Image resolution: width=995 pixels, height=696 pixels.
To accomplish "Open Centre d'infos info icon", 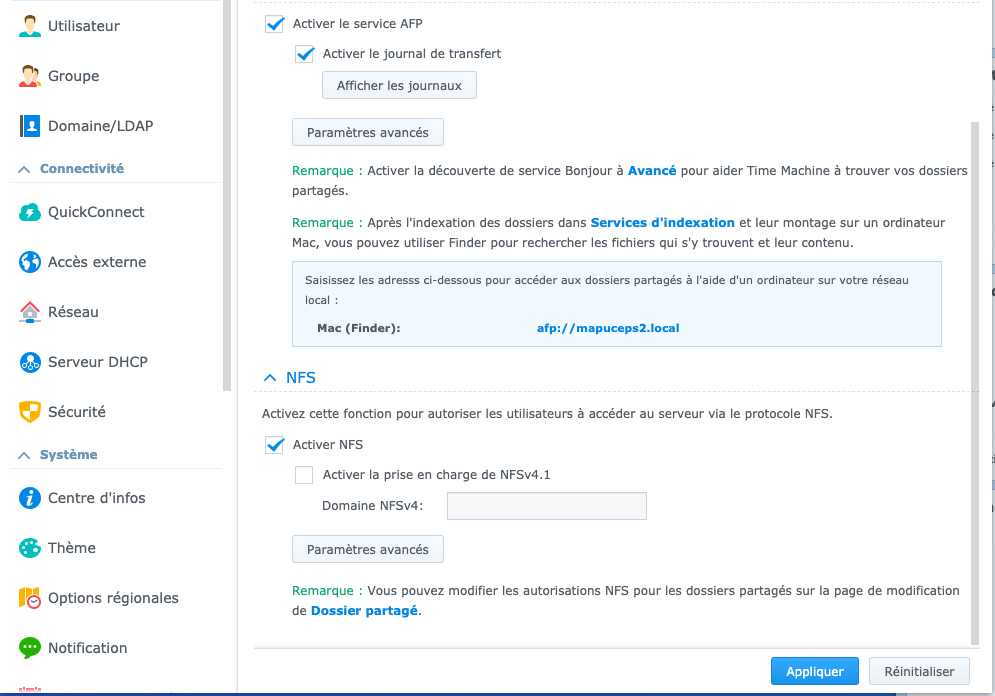I will coord(29,498).
